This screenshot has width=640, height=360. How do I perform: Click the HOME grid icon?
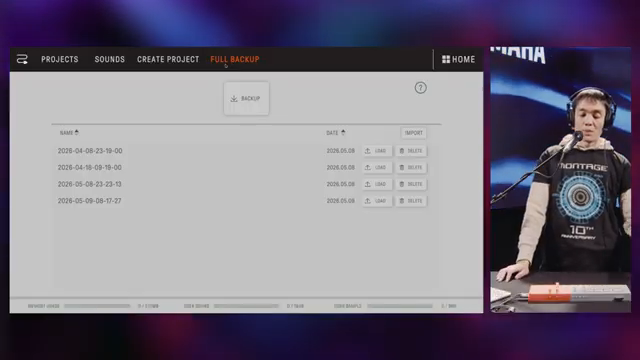[446, 60]
